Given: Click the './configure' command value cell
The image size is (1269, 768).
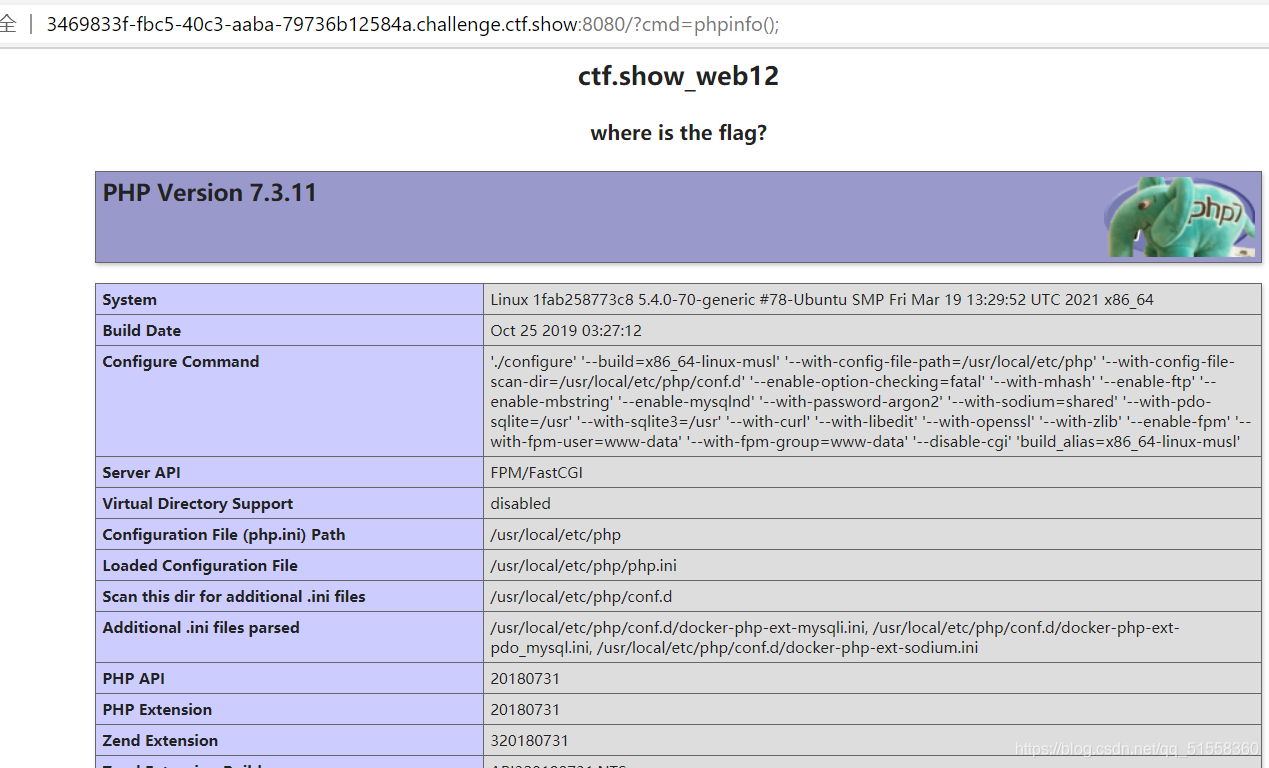Looking at the screenshot, I should (x=872, y=401).
